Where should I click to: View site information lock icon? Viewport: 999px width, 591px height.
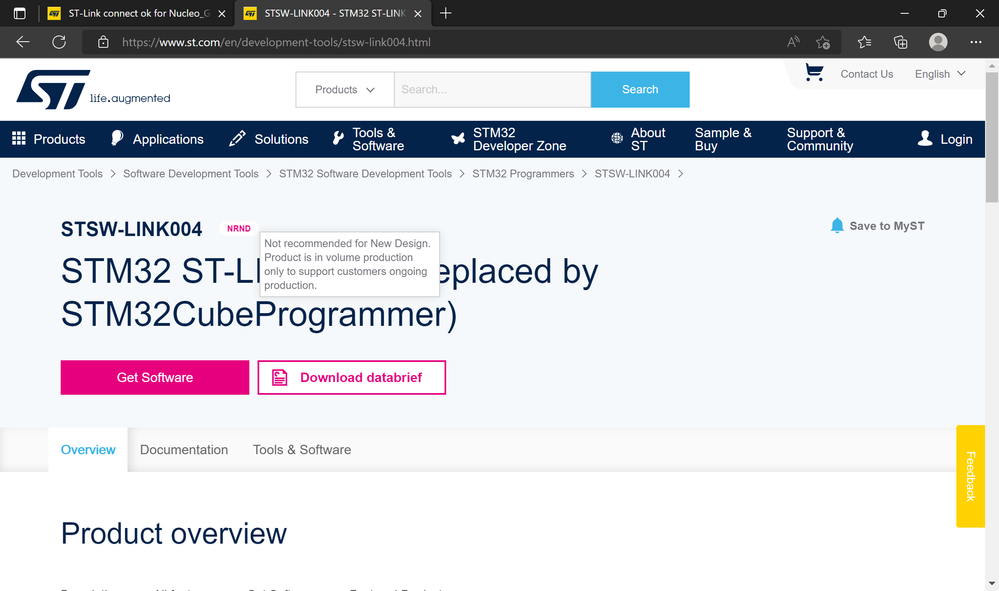tap(103, 42)
